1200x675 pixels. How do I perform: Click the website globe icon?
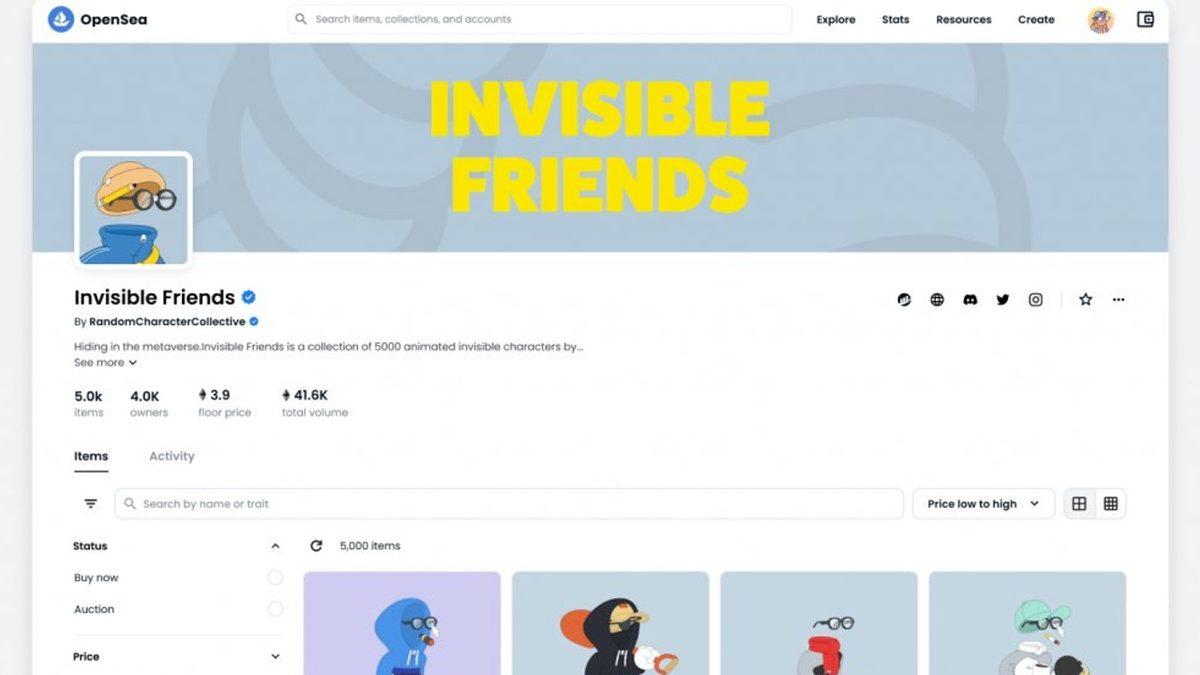click(x=937, y=299)
